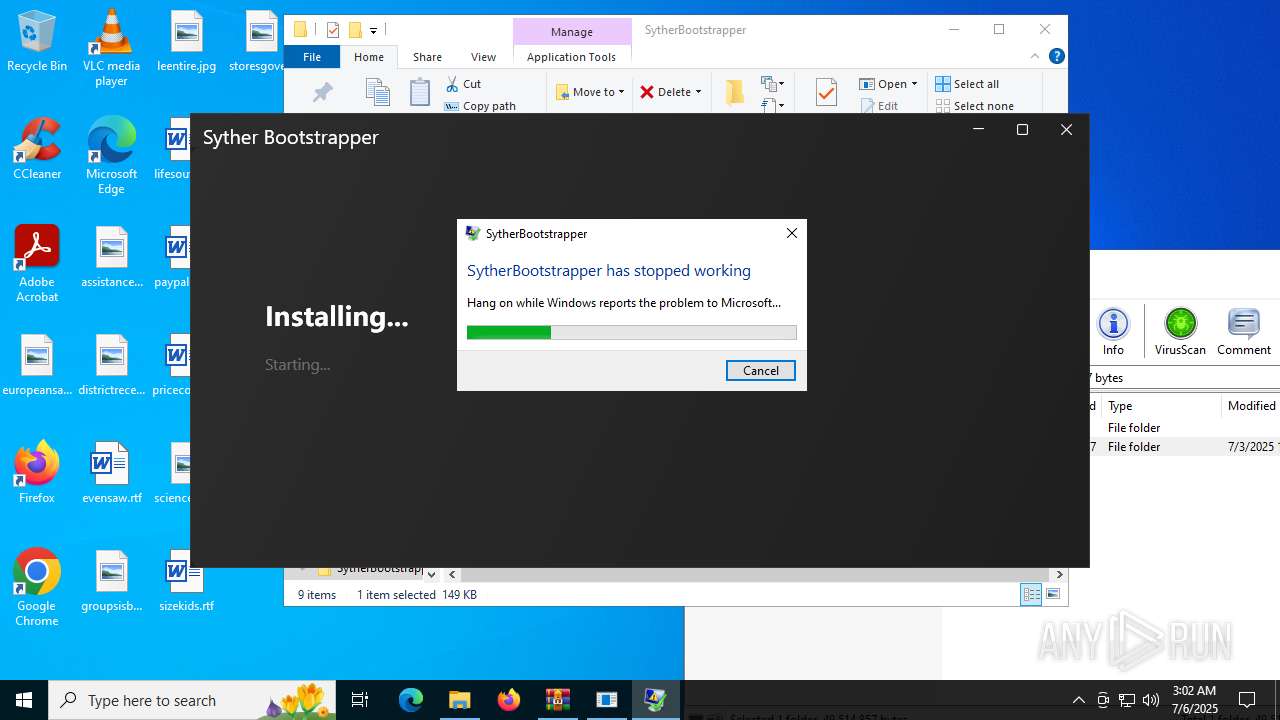Screen dimensions: 1280x720
Task: Open File Explorer from taskbar
Action: point(459,700)
